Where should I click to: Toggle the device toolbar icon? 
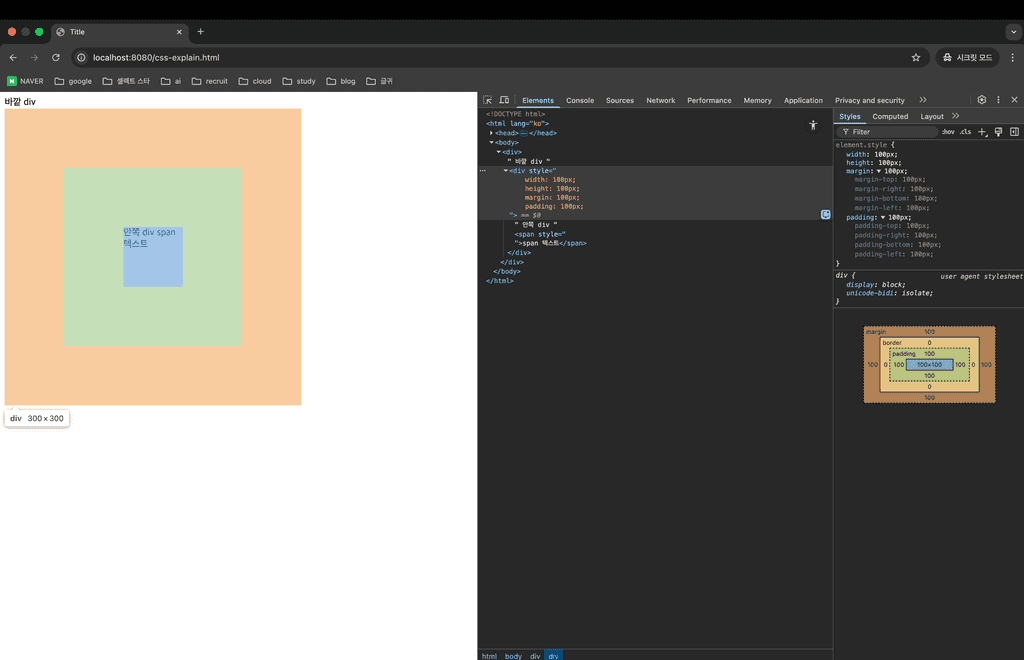click(x=504, y=100)
